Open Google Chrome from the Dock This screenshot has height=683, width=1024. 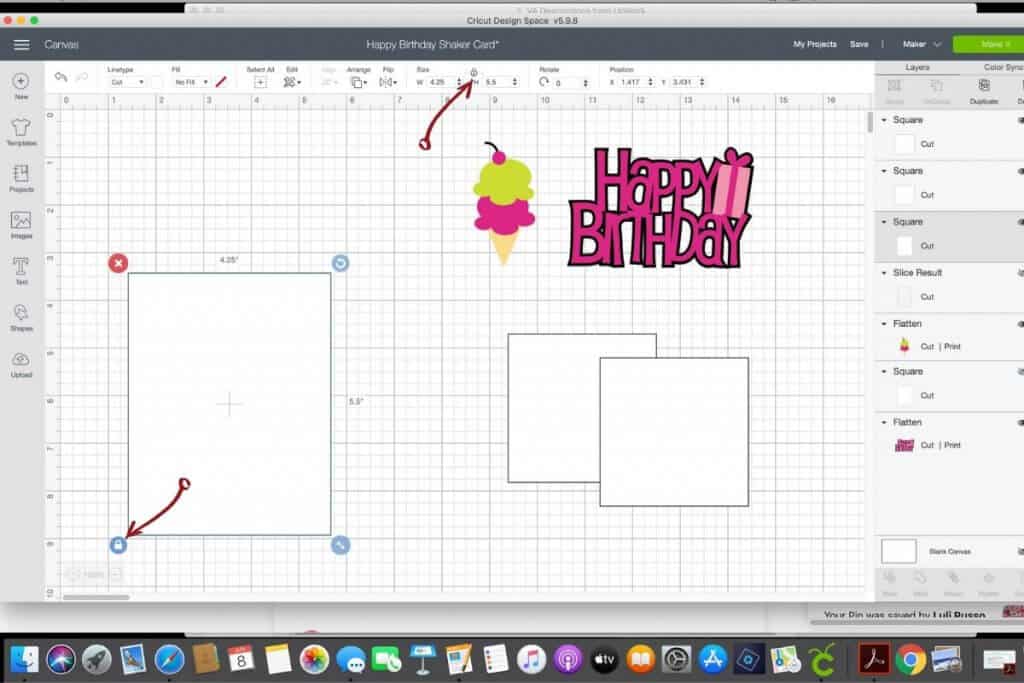[x=910, y=659]
